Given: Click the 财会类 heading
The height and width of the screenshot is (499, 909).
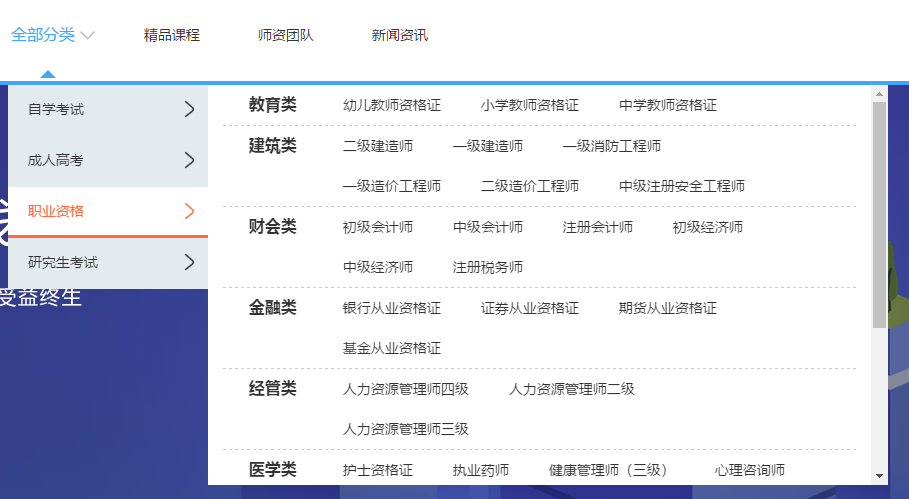Looking at the screenshot, I should tap(272, 227).
